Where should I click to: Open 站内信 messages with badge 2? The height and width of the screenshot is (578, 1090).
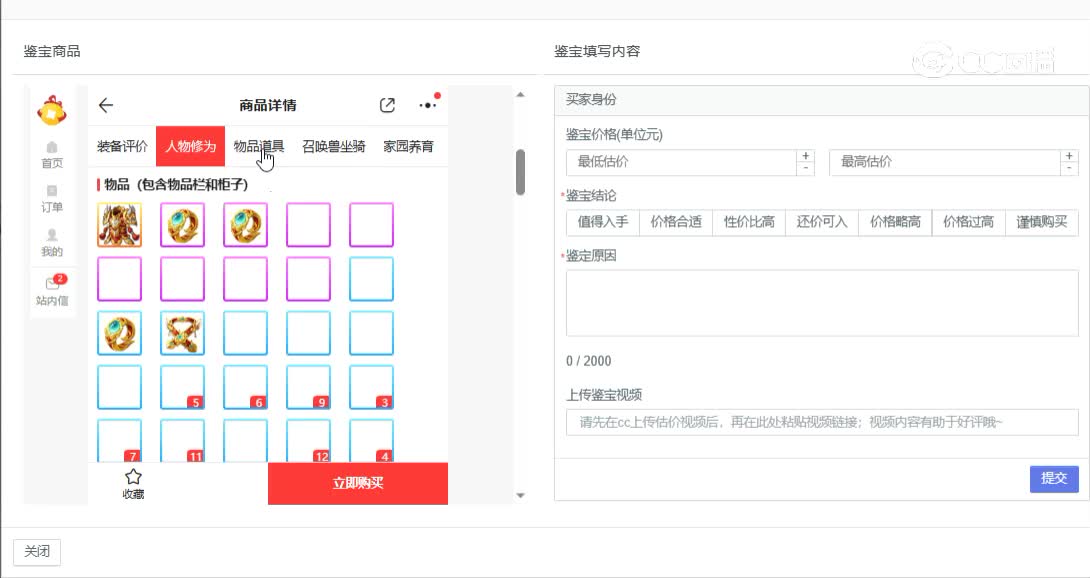[52, 291]
